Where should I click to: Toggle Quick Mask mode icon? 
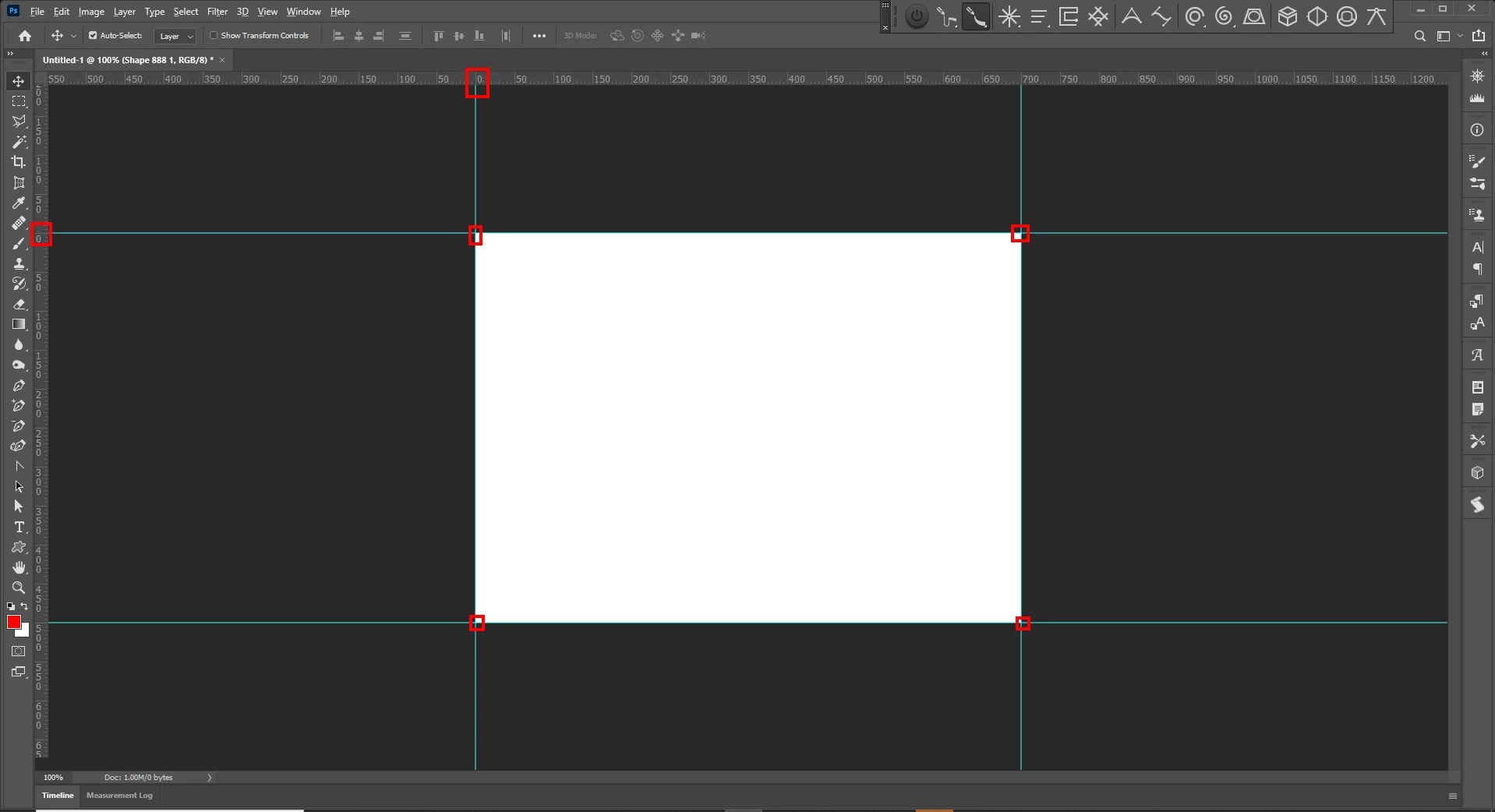pyautogui.click(x=19, y=651)
